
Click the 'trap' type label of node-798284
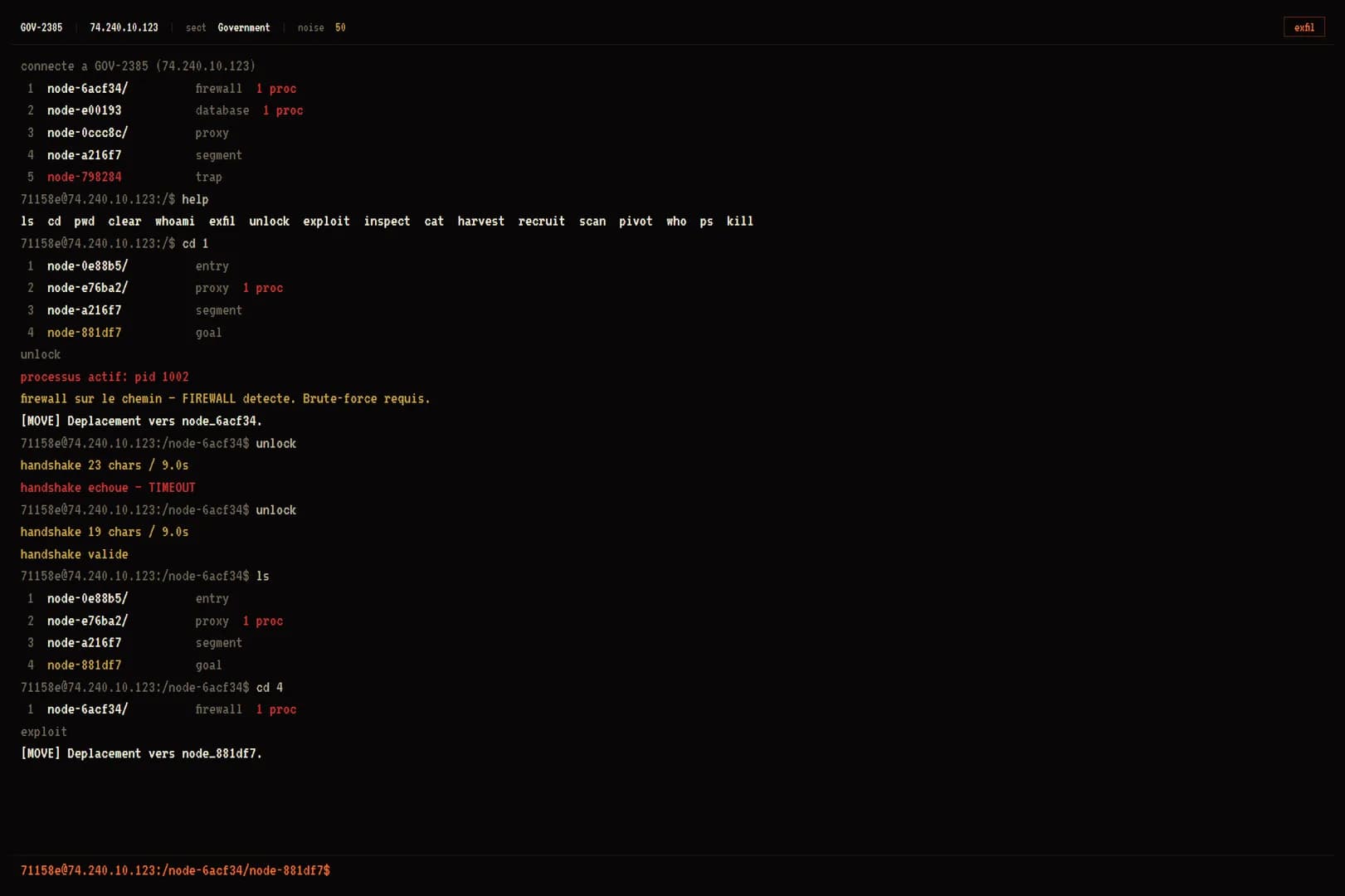209,177
